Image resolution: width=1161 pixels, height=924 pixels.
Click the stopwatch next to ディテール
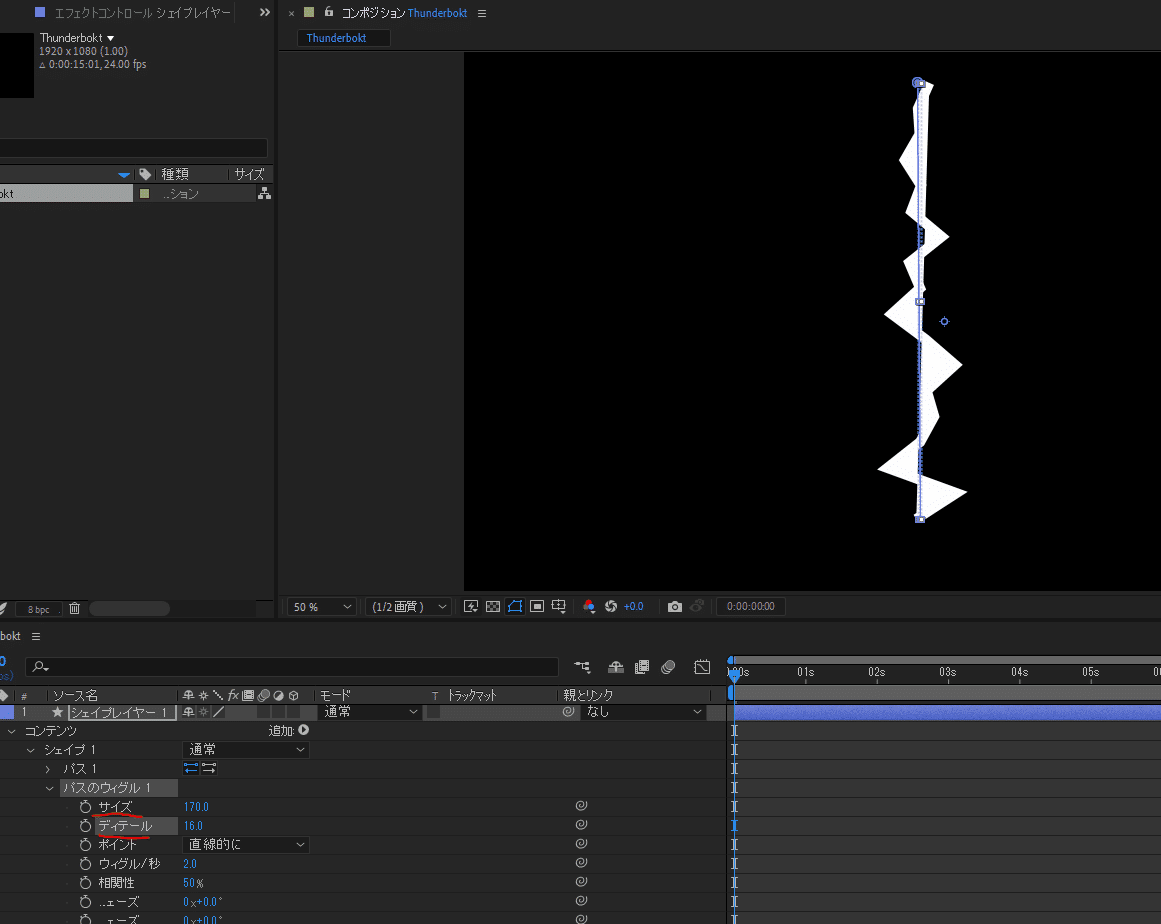point(86,826)
